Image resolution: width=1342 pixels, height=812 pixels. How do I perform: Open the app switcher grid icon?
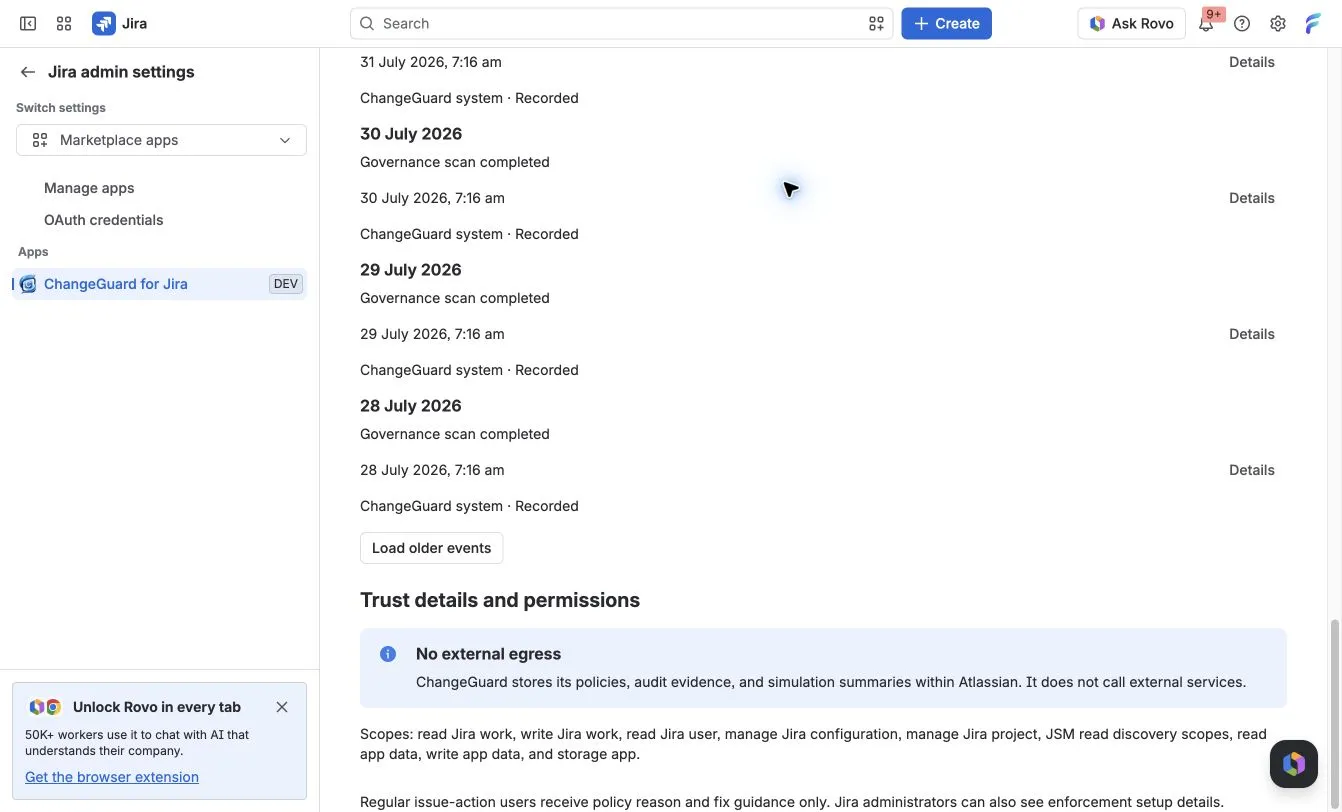pos(64,23)
